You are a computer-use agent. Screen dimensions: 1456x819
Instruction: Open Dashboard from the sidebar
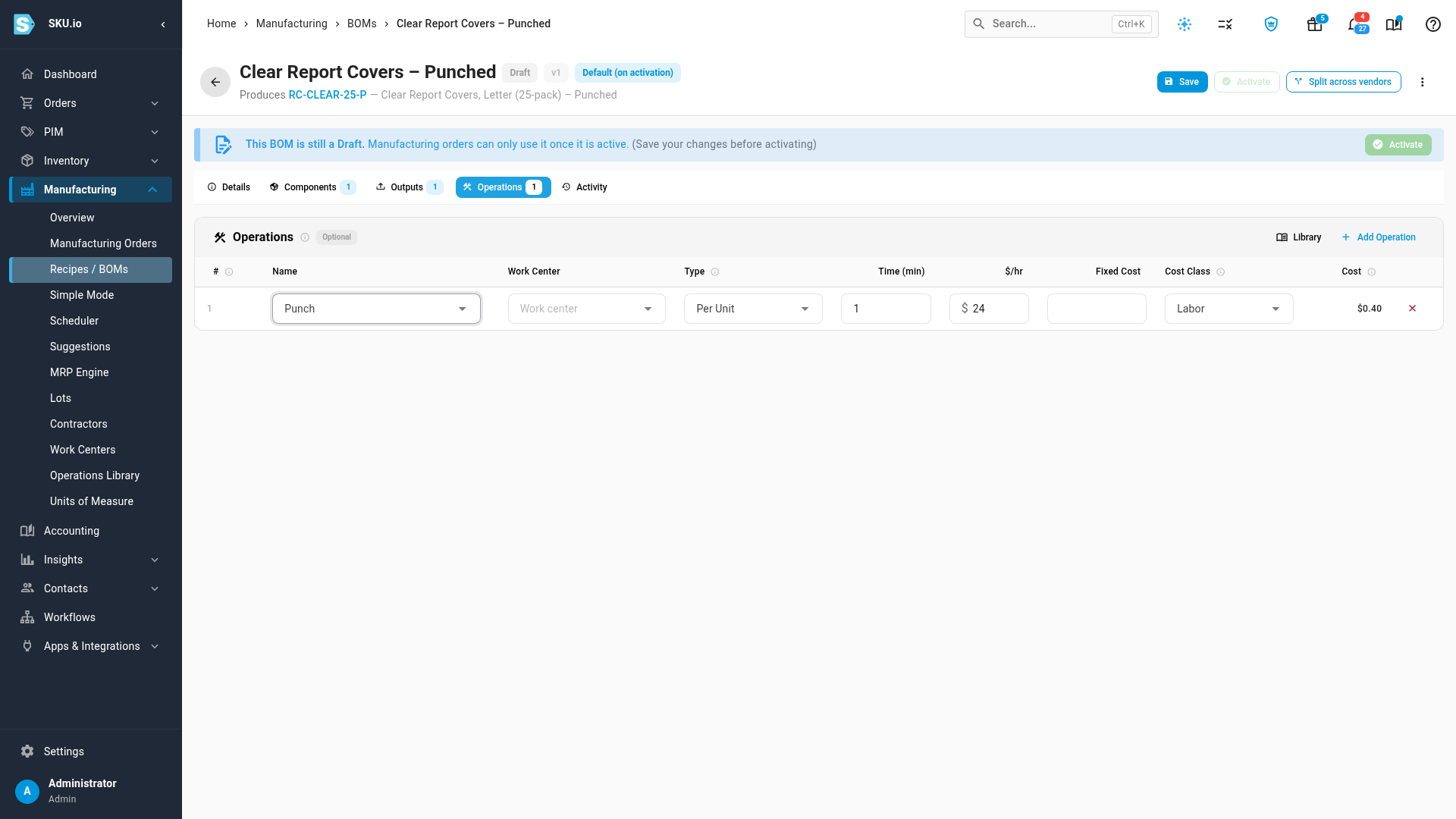(90, 74)
